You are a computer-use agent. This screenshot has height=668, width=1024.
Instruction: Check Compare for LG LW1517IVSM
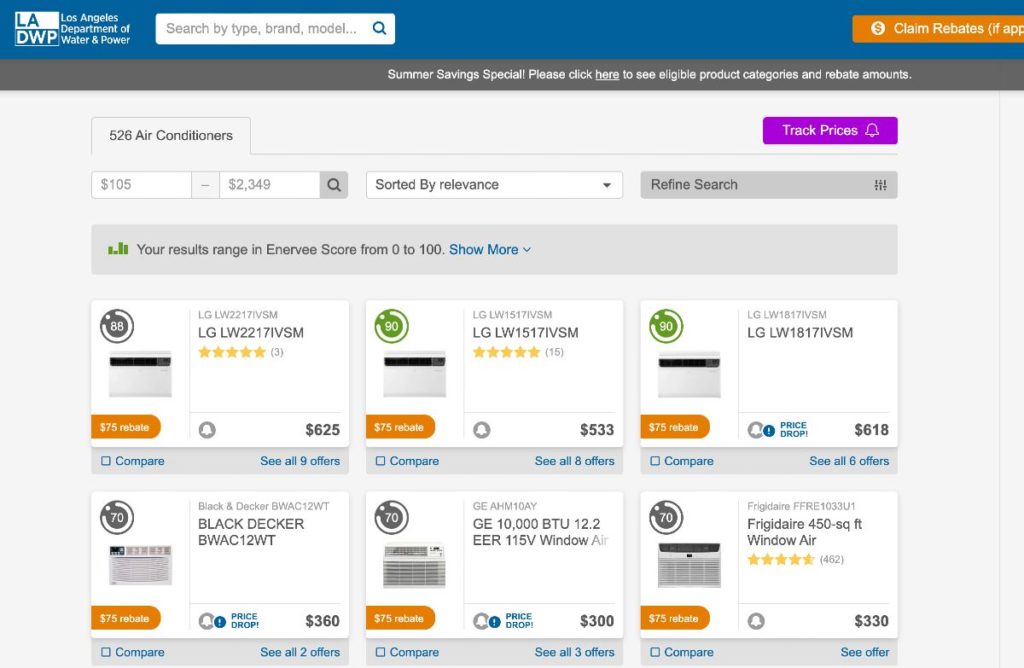[x=380, y=461]
